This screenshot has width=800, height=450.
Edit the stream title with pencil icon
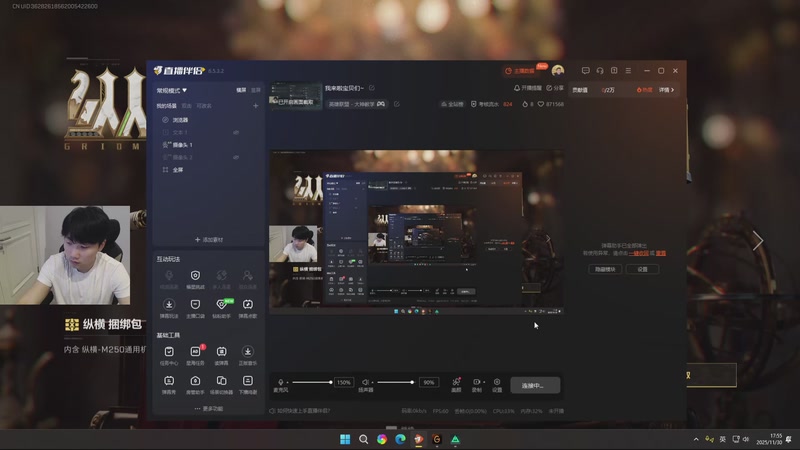(x=371, y=88)
